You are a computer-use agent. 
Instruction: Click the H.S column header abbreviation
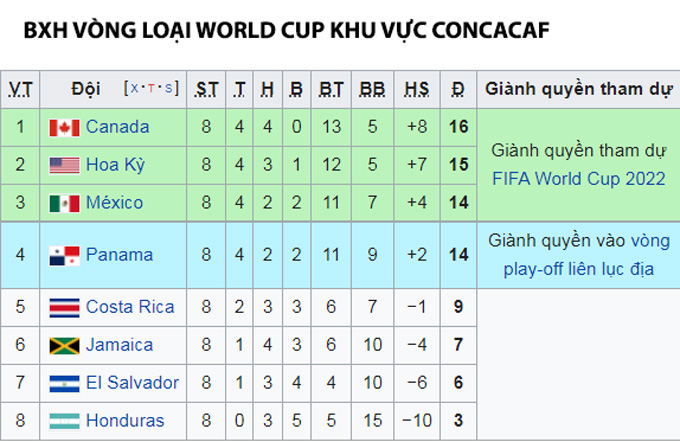point(416,89)
